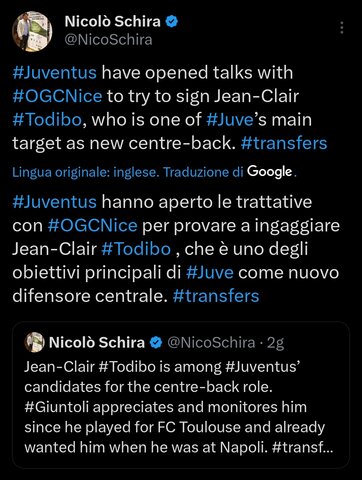Open #OGCNice hashtag in the English tweet
The image size is (362, 480).
coord(57,96)
